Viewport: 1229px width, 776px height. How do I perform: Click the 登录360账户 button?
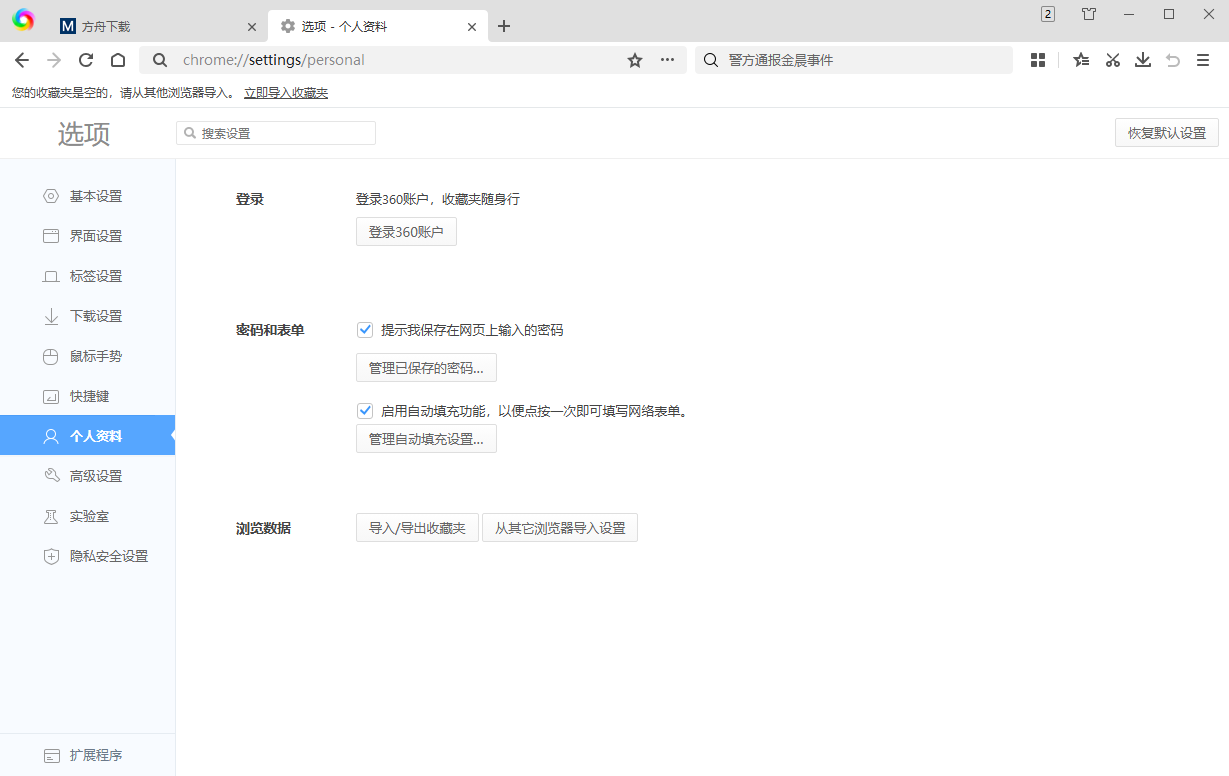pos(406,231)
